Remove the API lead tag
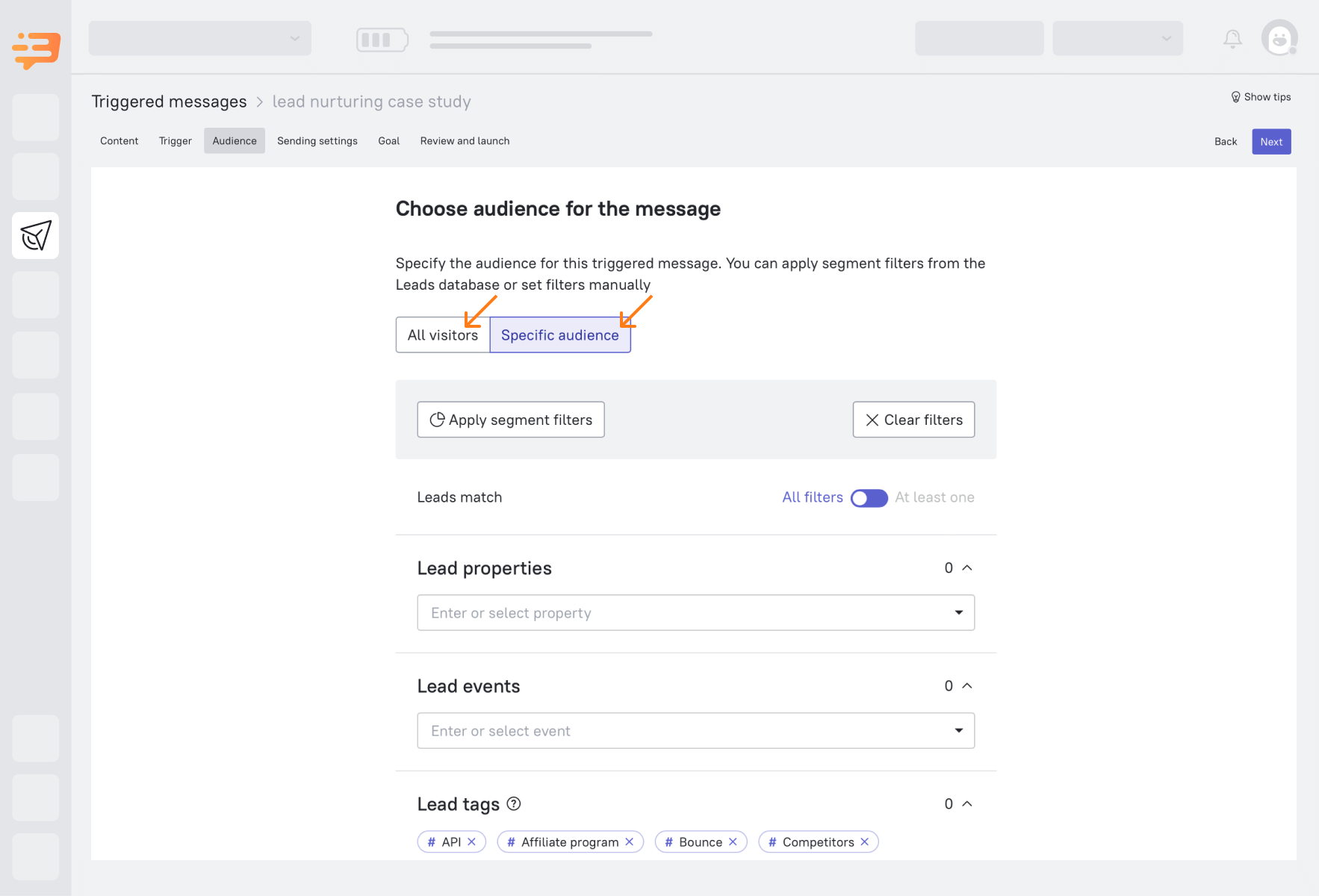Viewport: 1319px width, 896px height. click(x=472, y=841)
